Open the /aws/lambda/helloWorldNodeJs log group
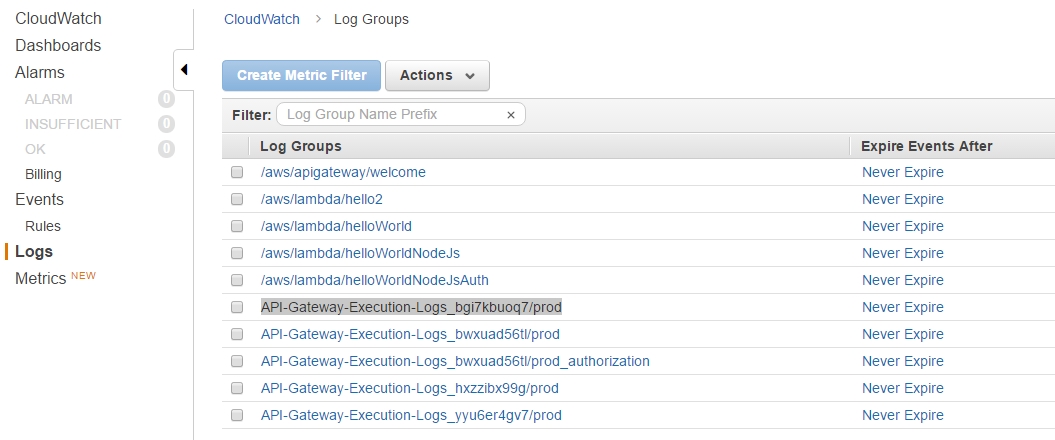The image size is (1055, 440). coord(360,253)
